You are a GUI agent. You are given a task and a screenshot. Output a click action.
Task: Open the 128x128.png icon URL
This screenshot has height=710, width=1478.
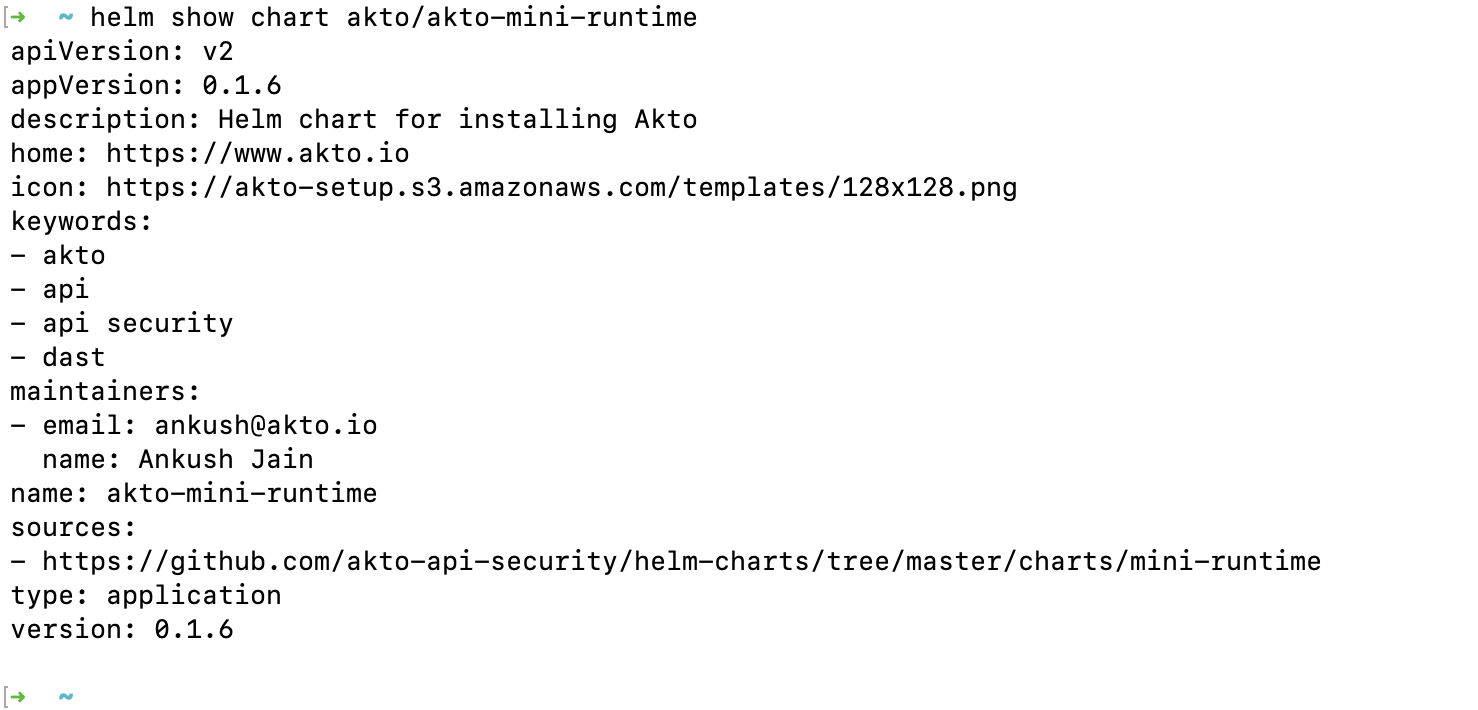(x=561, y=187)
